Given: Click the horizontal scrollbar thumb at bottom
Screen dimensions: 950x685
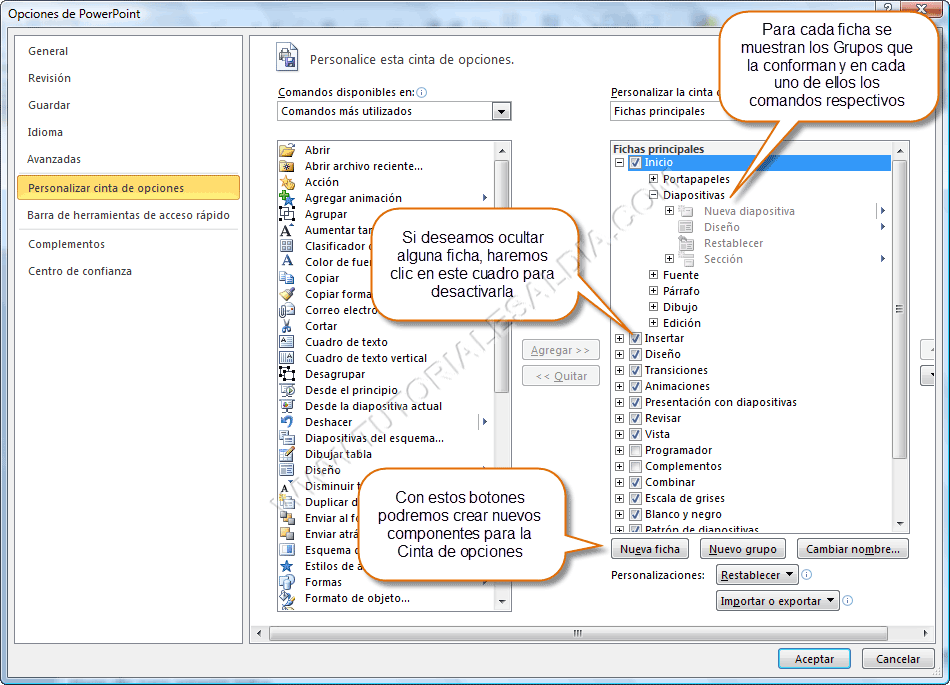Looking at the screenshot, I should [x=578, y=634].
